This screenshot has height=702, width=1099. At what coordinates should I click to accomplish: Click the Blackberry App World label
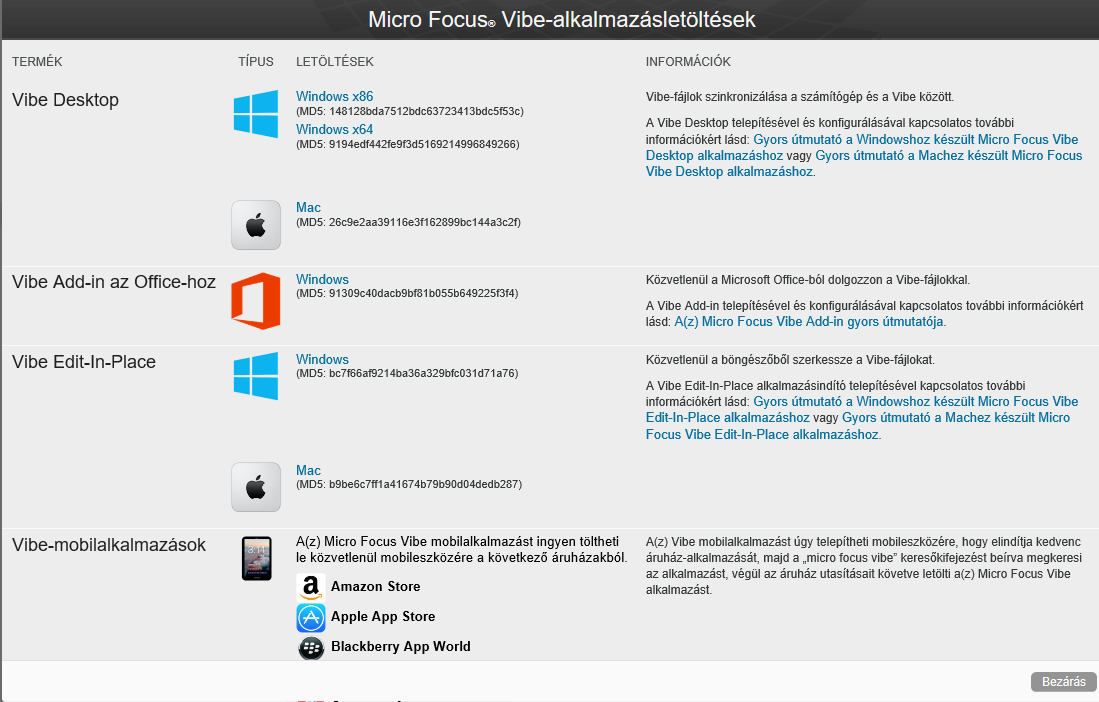[400, 647]
